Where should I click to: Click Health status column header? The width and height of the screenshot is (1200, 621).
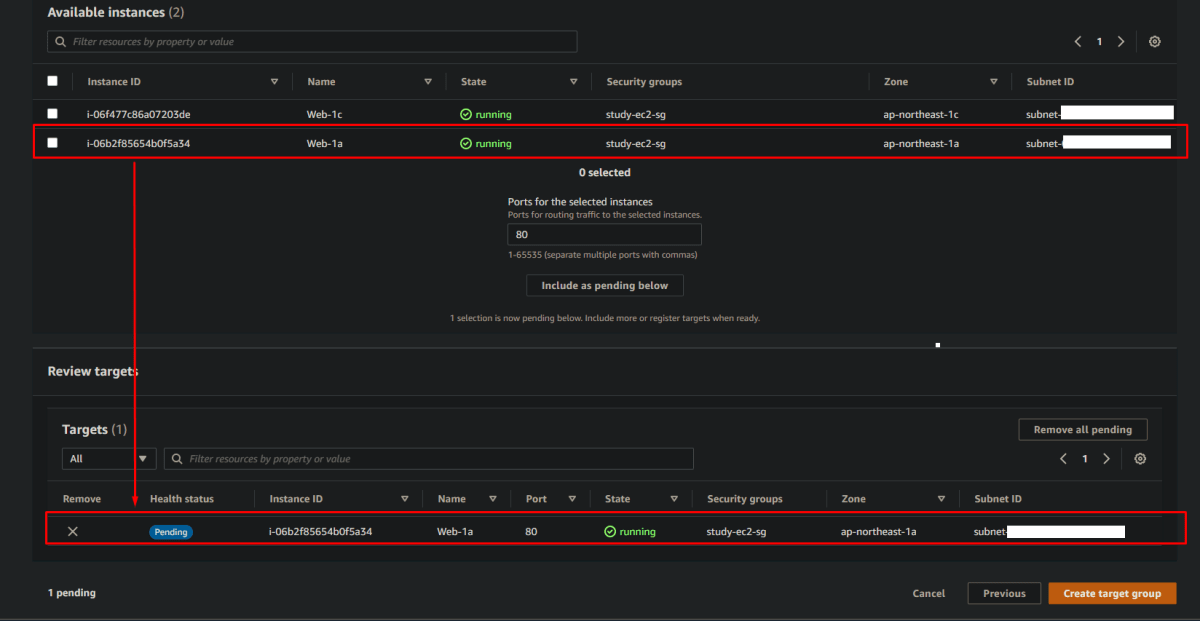click(x=182, y=499)
